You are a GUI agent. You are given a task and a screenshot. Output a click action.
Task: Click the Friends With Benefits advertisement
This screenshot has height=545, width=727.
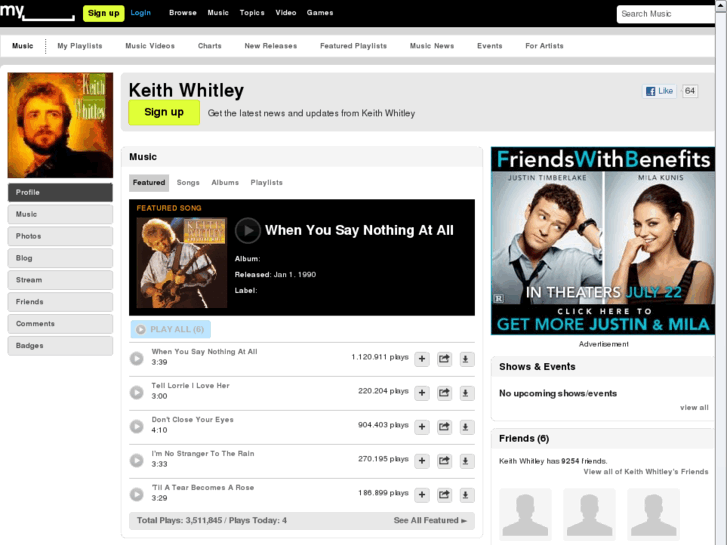coord(603,241)
